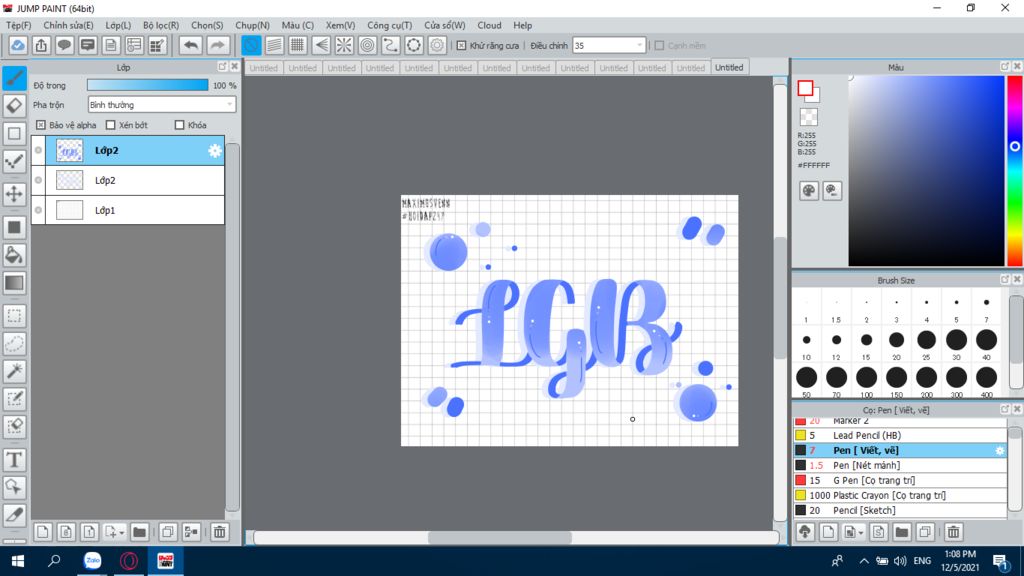
Task: Toggle Cạnh mềm checkbox
Action: tap(660, 46)
